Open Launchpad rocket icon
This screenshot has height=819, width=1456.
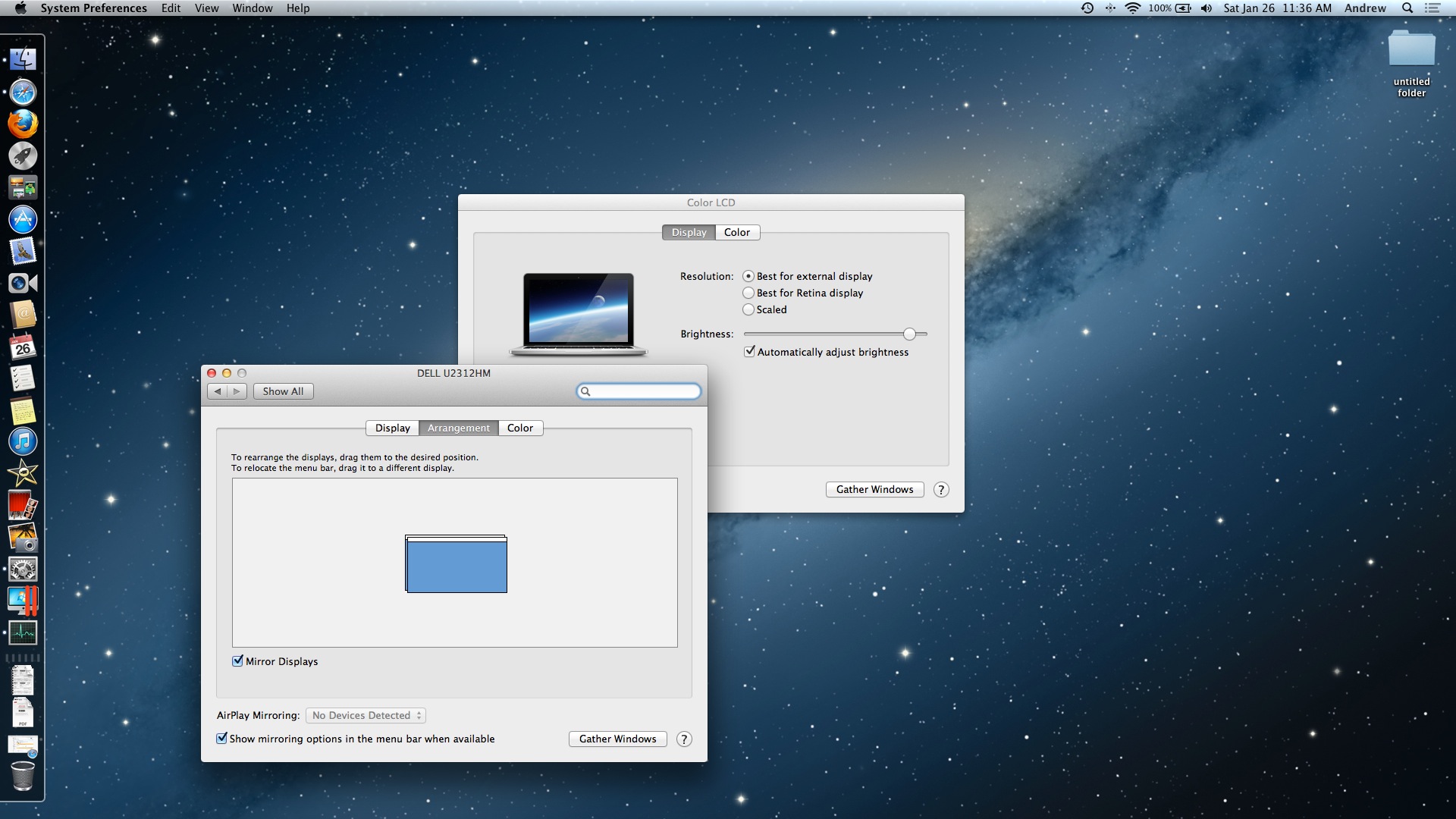tap(23, 156)
